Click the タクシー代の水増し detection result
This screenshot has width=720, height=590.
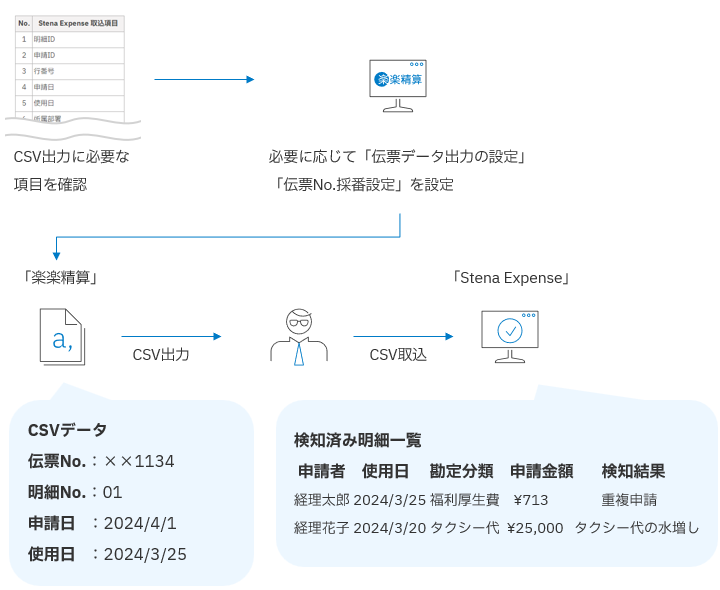(x=636, y=527)
